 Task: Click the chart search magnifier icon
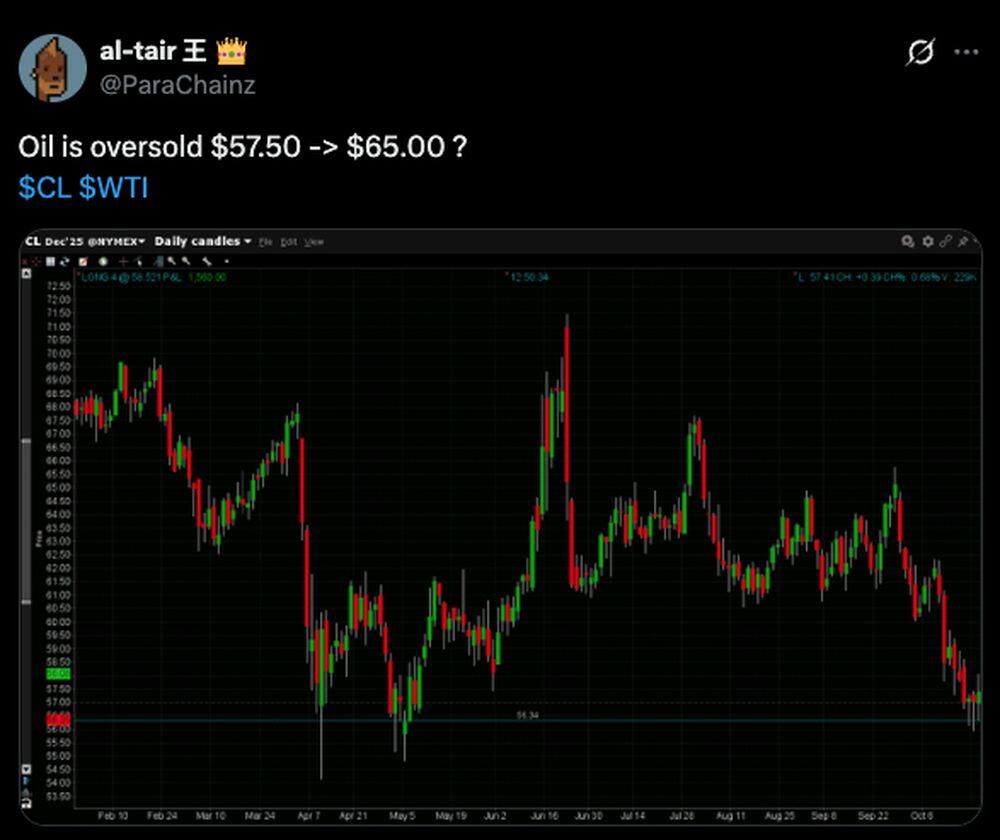click(907, 242)
